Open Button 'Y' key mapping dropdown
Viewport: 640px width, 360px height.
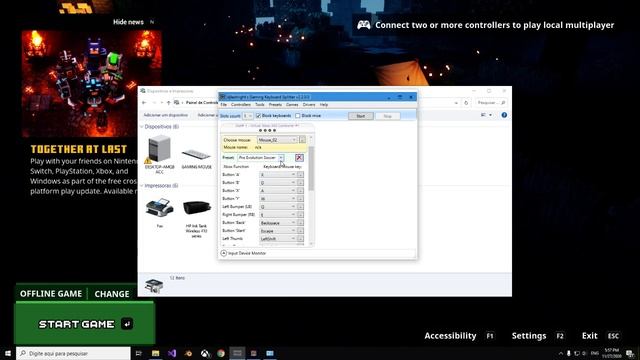pyautogui.click(x=278, y=198)
